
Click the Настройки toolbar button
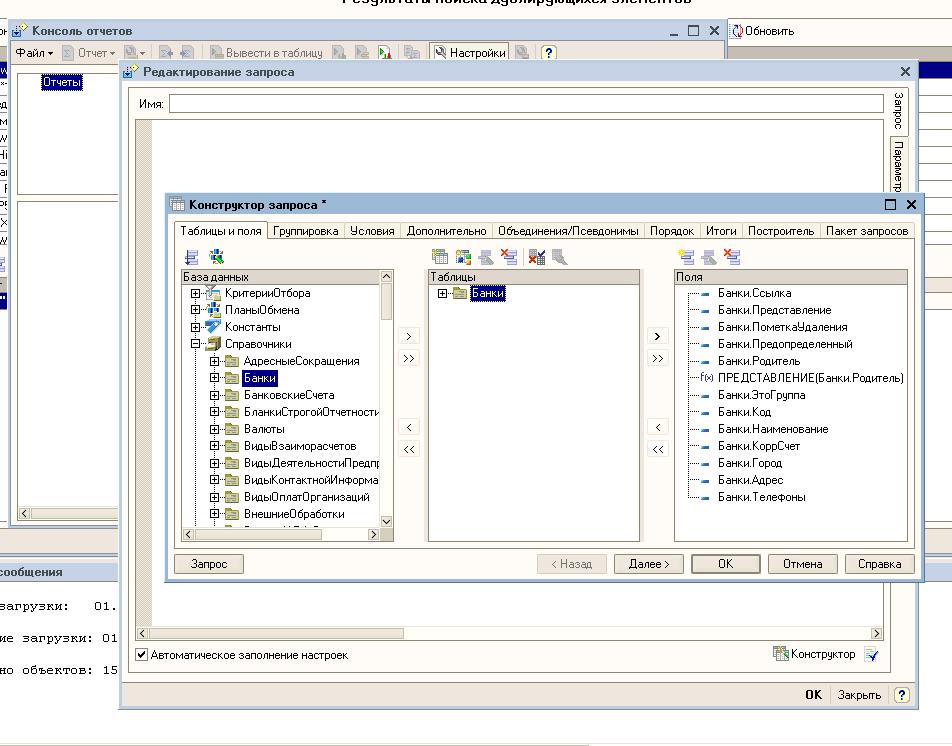point(470,53)
